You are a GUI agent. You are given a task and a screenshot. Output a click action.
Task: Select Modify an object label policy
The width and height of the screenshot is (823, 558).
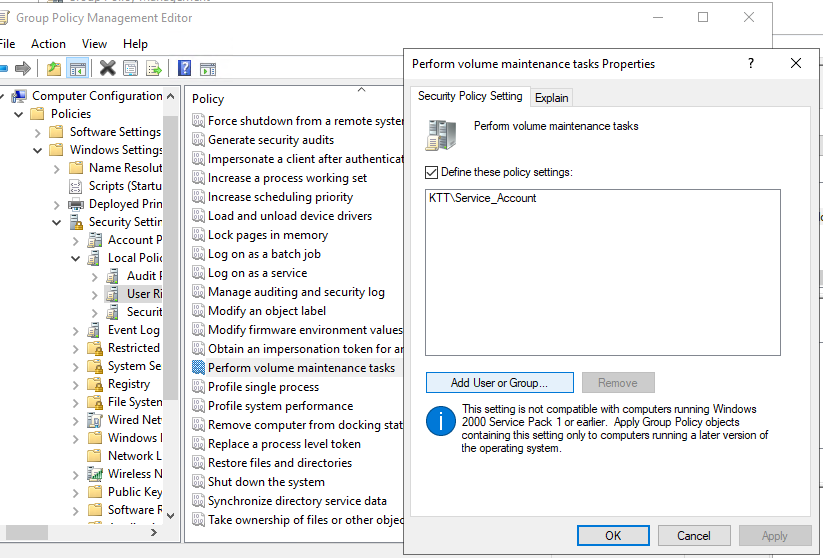(x=267, y=311)
